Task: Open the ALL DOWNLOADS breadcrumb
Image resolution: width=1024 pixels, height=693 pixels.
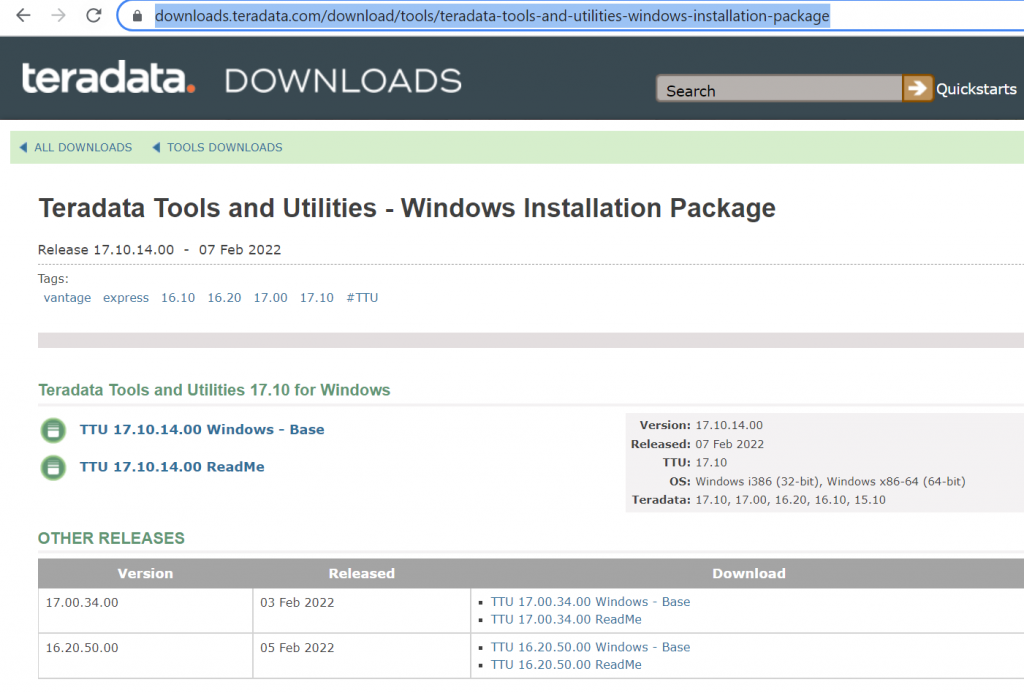Action: [83, 147]
